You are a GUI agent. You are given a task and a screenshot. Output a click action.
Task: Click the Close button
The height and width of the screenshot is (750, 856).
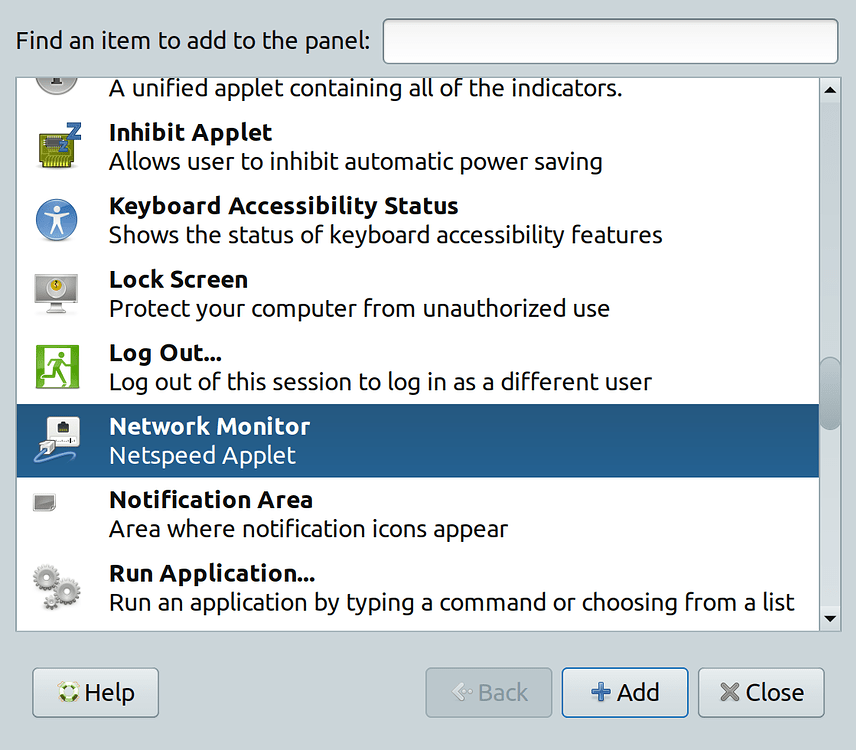pyautogui.click(x=761, y=692)
